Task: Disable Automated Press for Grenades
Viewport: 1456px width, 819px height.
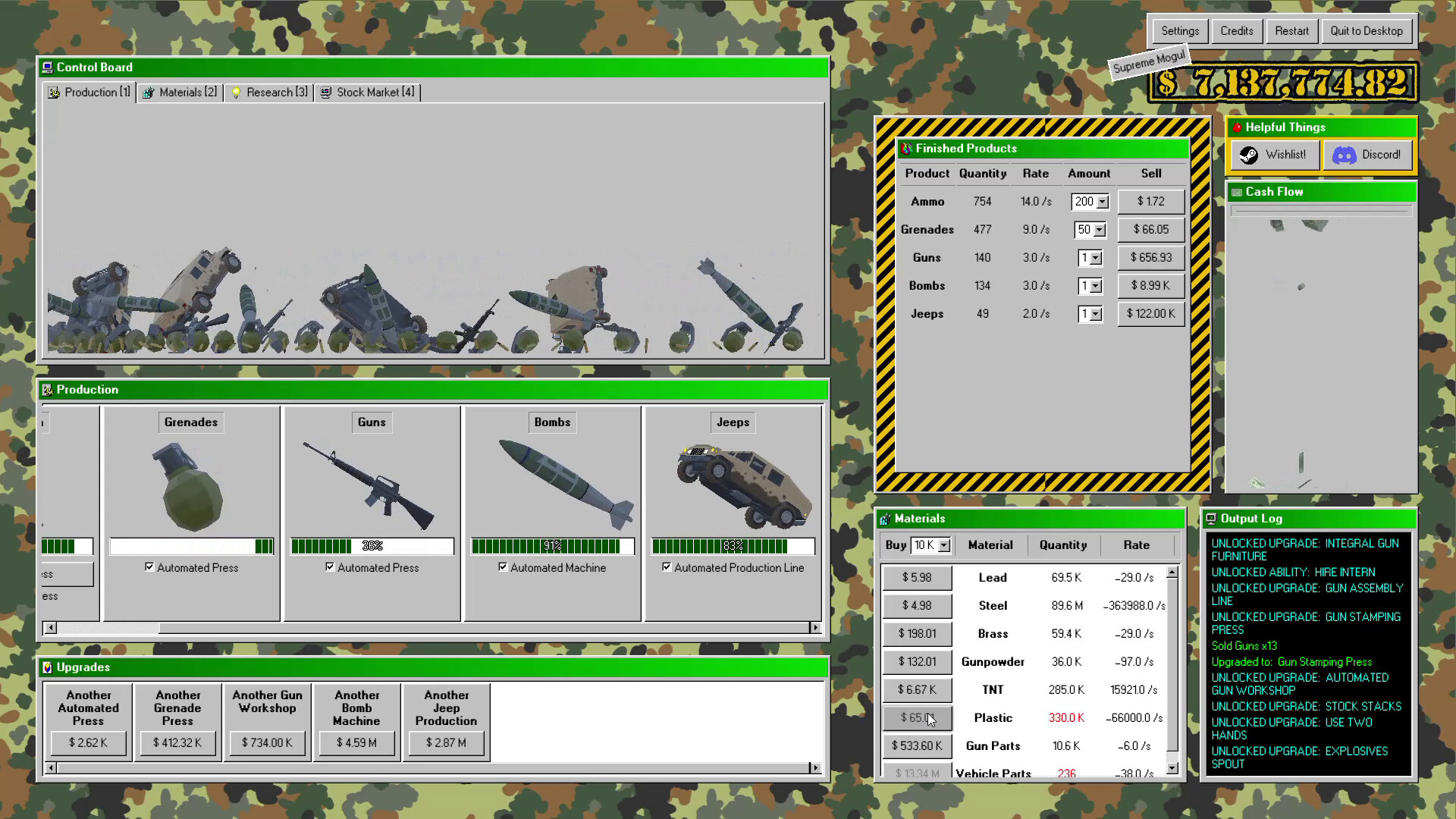Action: pyautogui.click(x=150, y=567)
